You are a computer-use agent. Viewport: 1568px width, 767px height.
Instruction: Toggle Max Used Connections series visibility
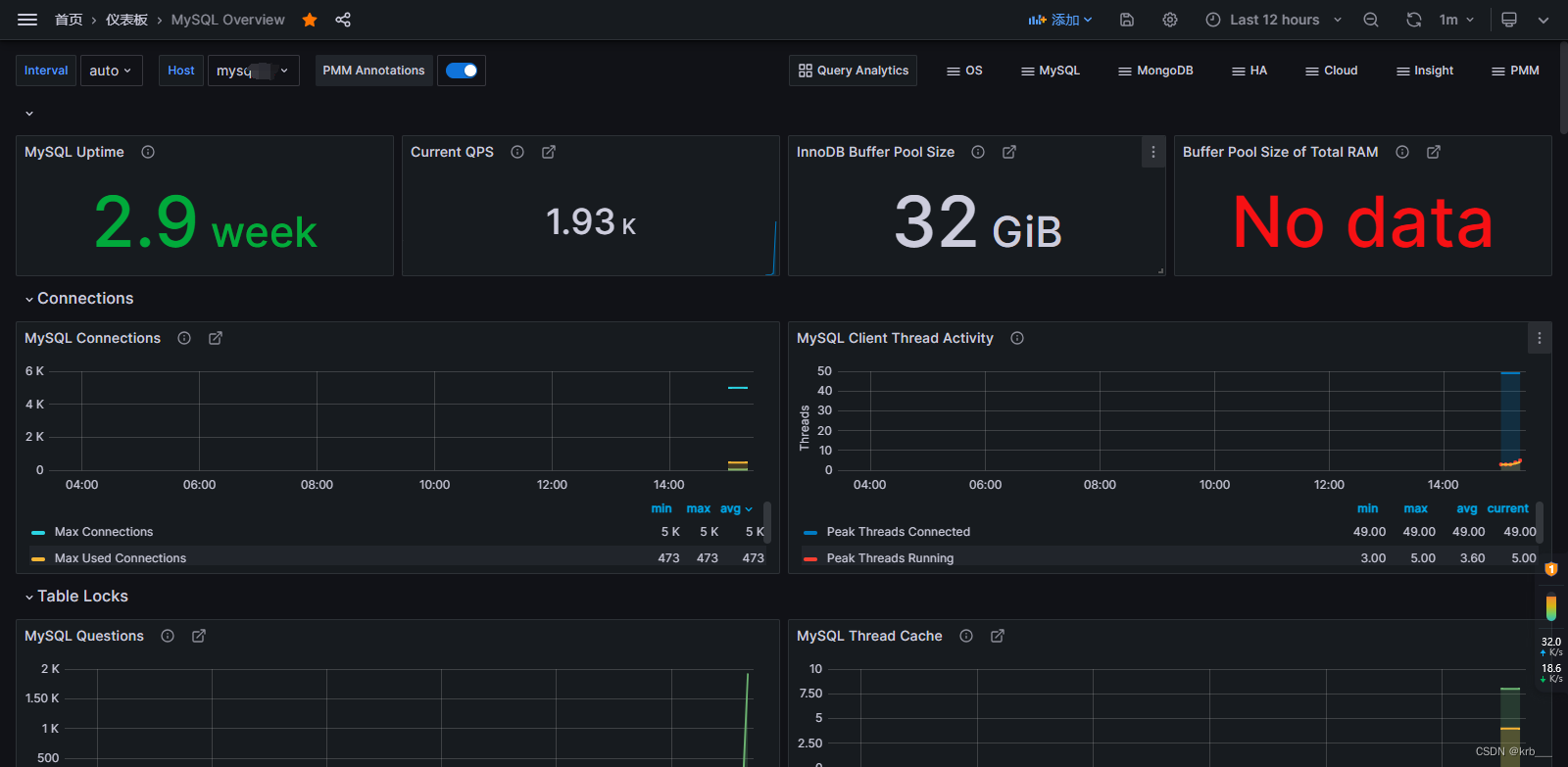tap(120, 558)
